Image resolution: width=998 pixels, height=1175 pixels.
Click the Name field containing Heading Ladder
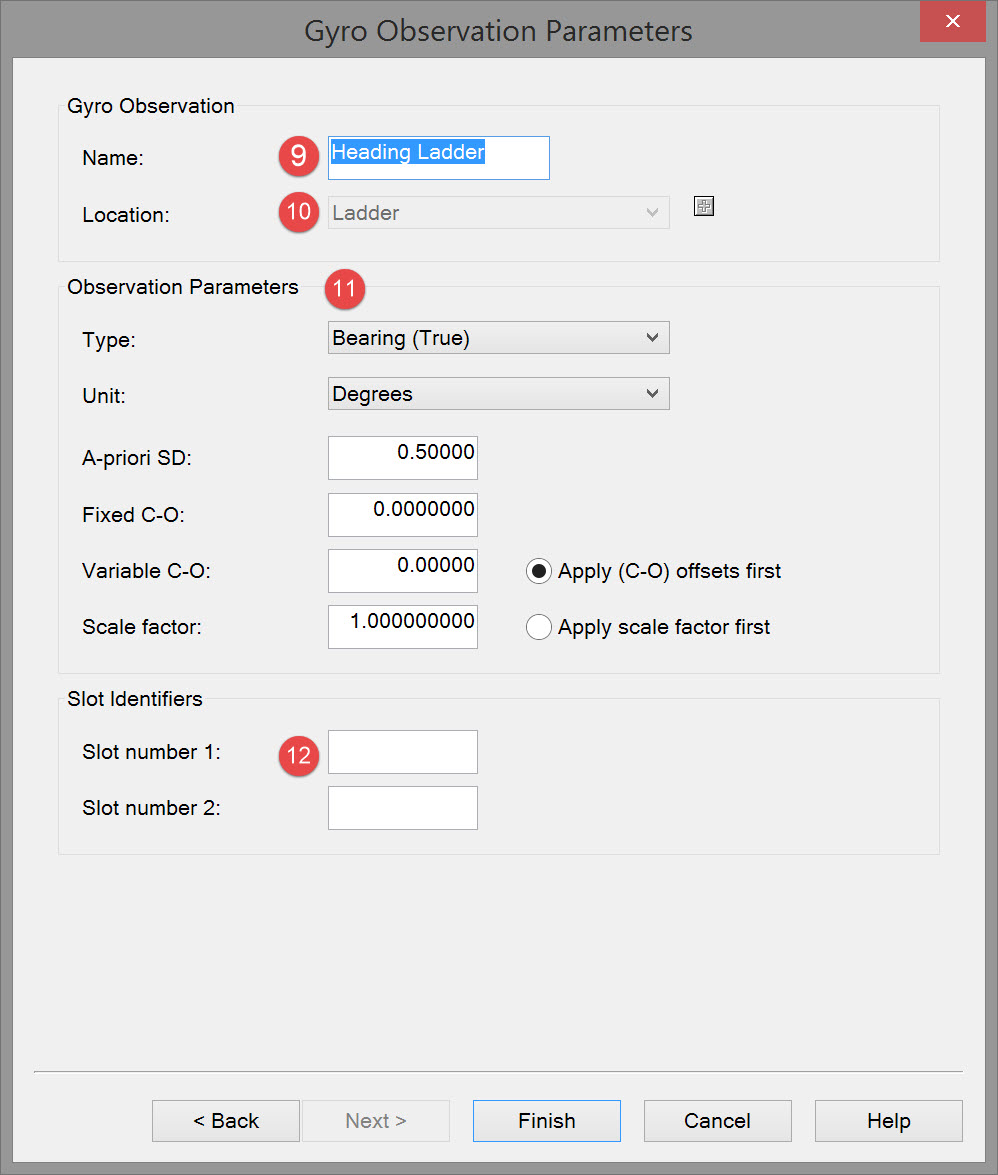pyautogui.click(x=438, y=158)
